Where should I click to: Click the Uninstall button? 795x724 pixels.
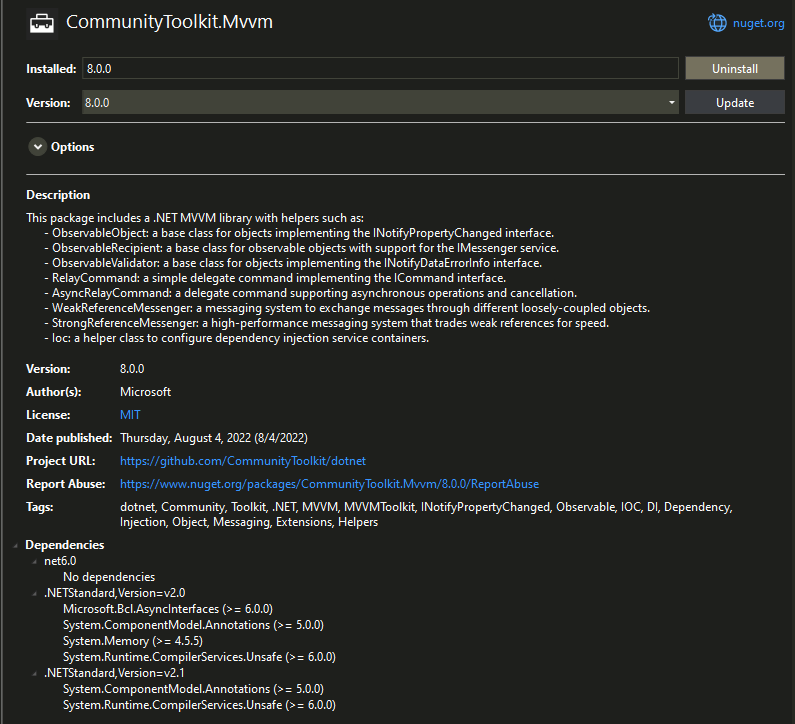[735, 68]
